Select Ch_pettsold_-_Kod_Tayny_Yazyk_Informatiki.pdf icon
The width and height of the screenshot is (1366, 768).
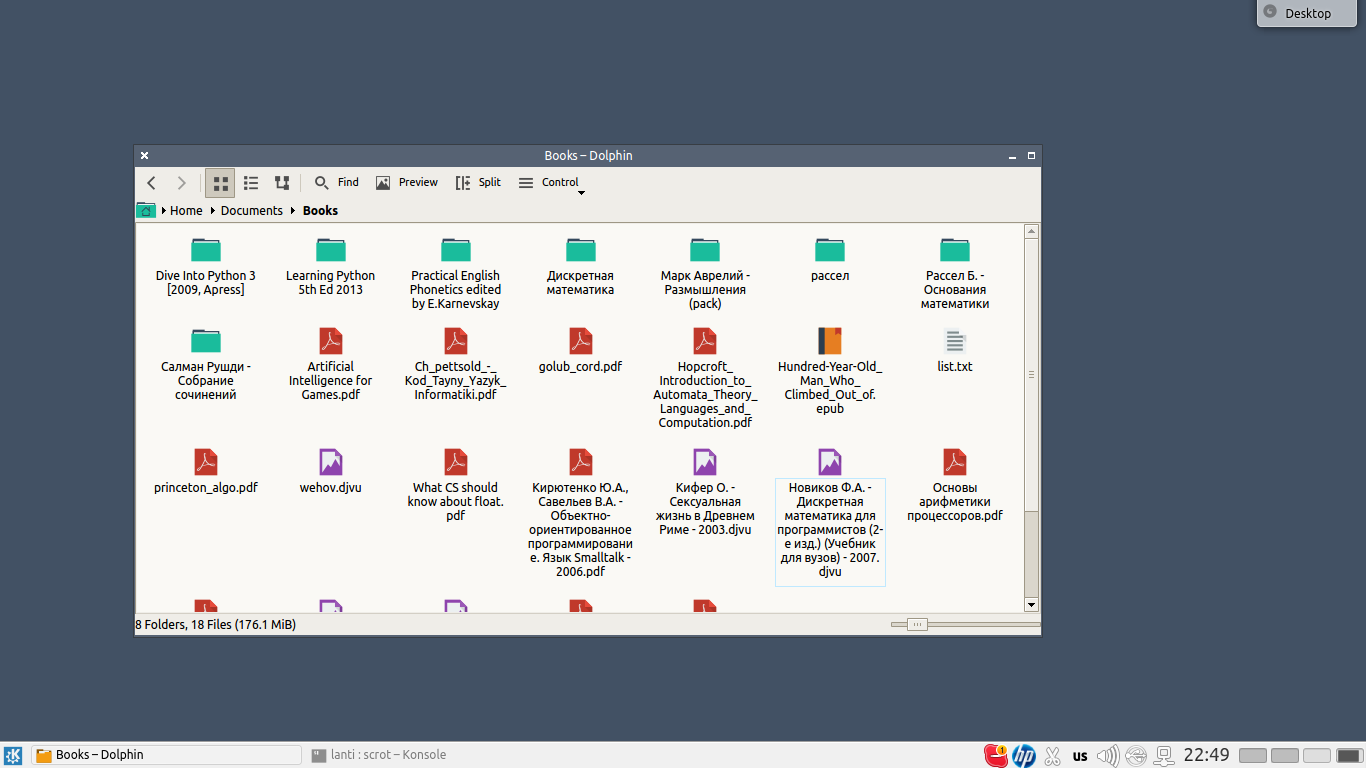coord(456,341)
